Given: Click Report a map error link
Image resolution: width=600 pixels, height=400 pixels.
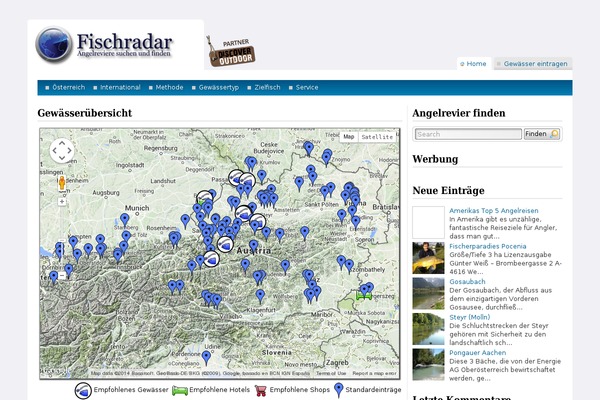Looking at the screenshot, I should click(374, 373).
